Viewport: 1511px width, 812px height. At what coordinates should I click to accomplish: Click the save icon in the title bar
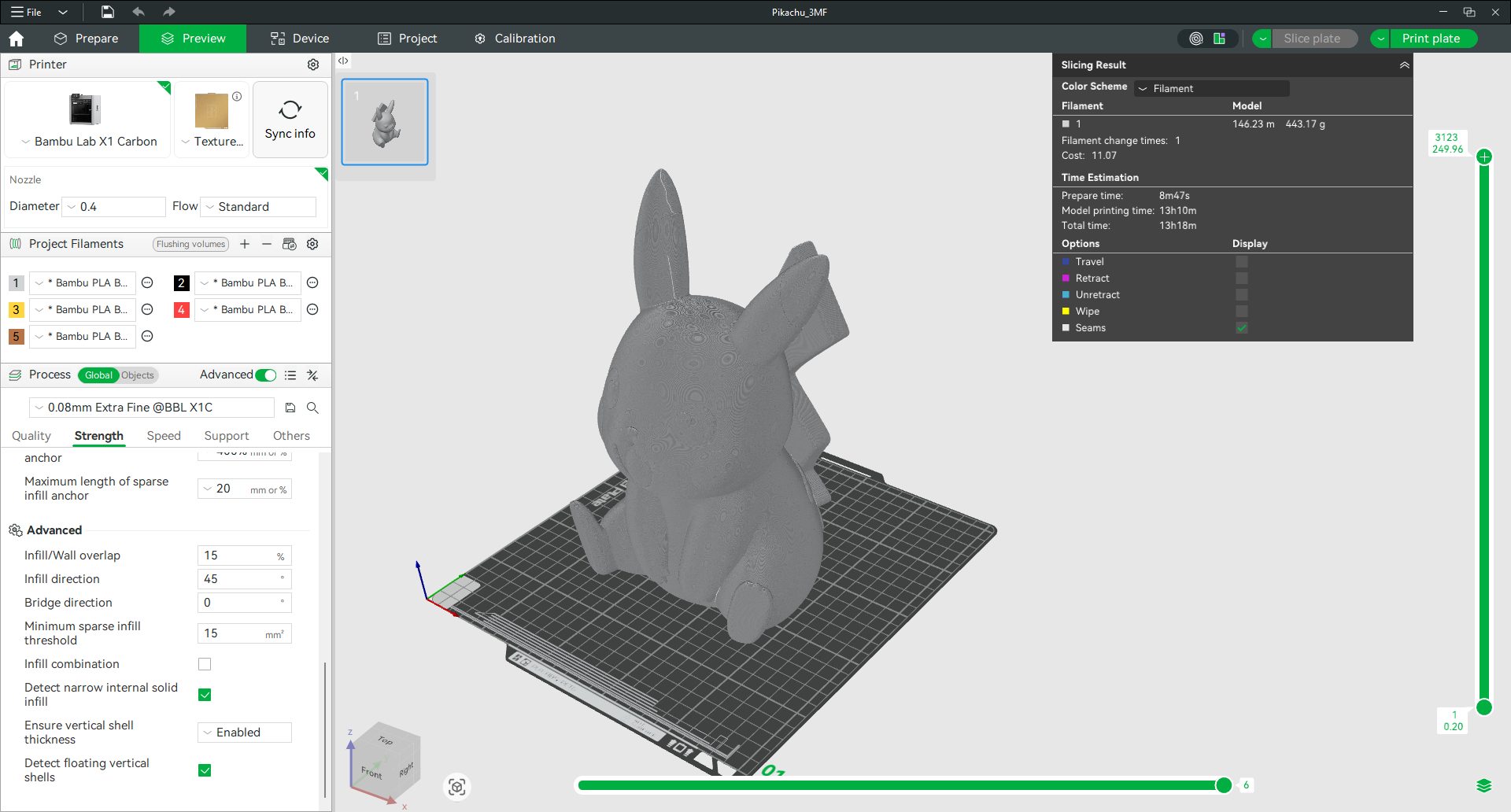point(108,12)
